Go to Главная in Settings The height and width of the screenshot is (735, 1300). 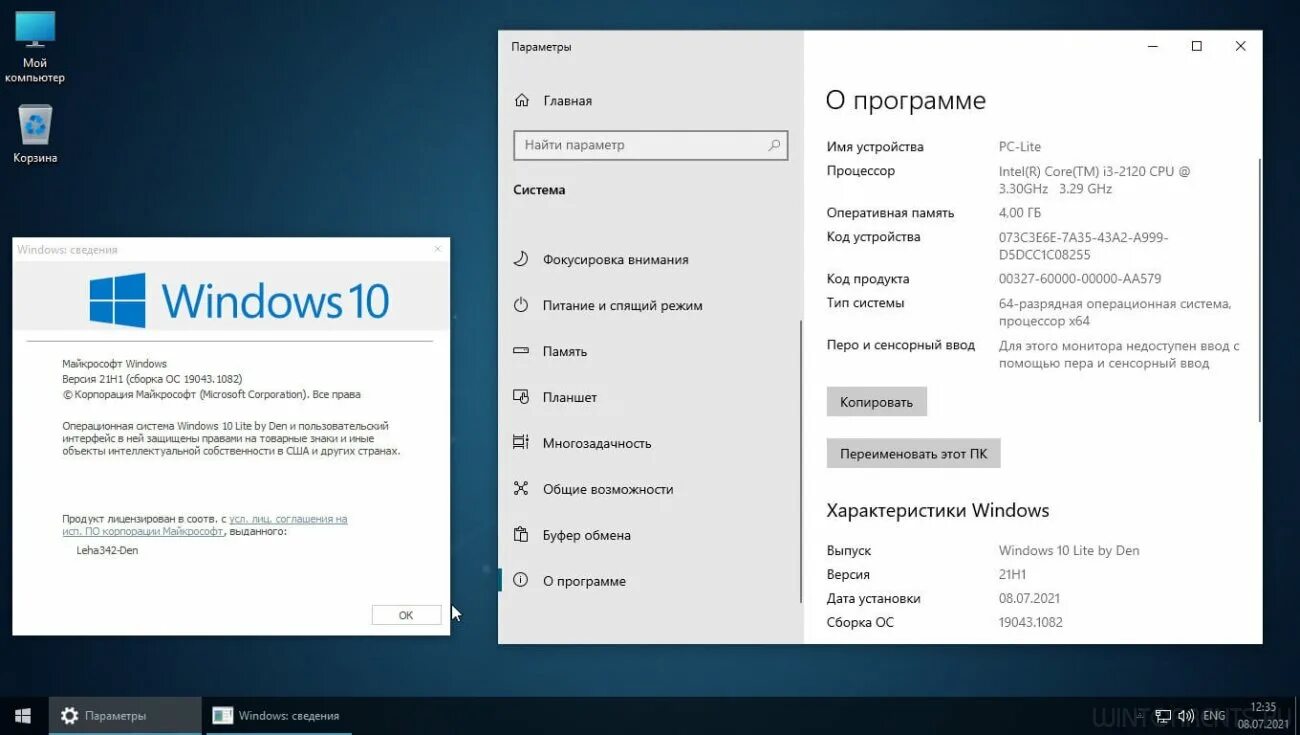click(568, 101)
